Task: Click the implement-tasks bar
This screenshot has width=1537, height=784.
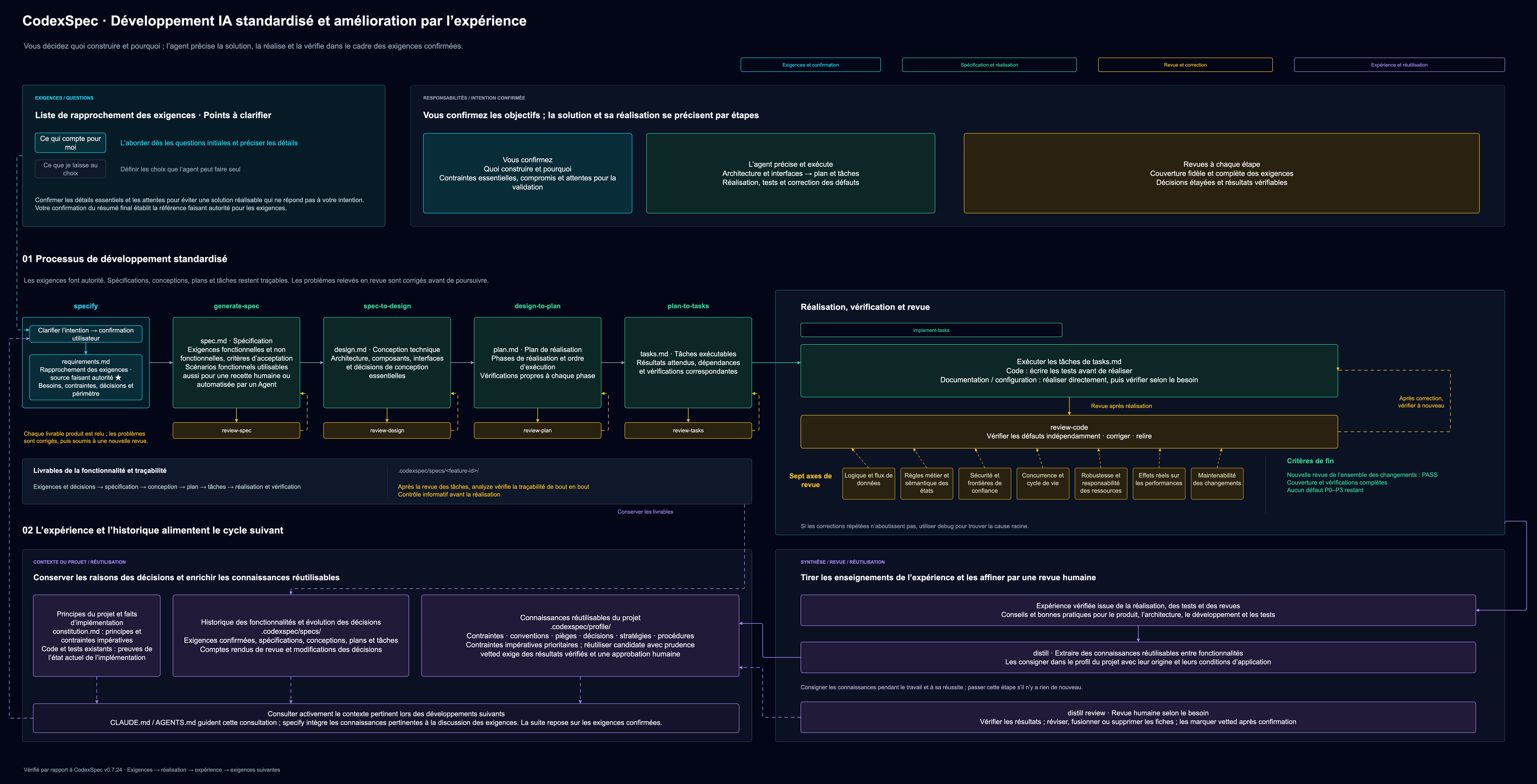Action: pos(931,330)
